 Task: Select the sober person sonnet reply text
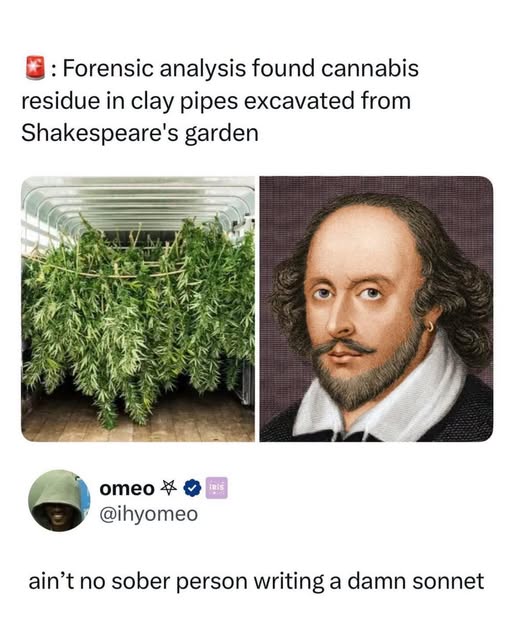click(x=256, y=581)
